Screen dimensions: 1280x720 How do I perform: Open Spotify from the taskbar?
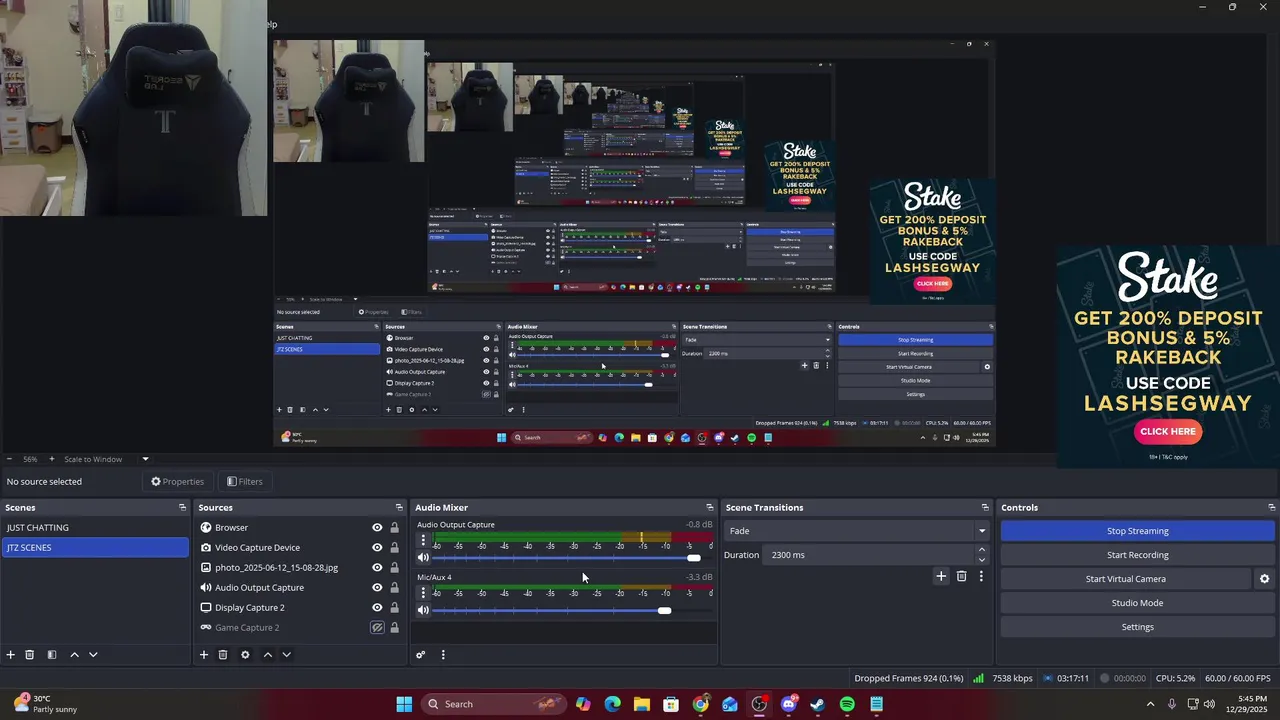click(847, 704)
